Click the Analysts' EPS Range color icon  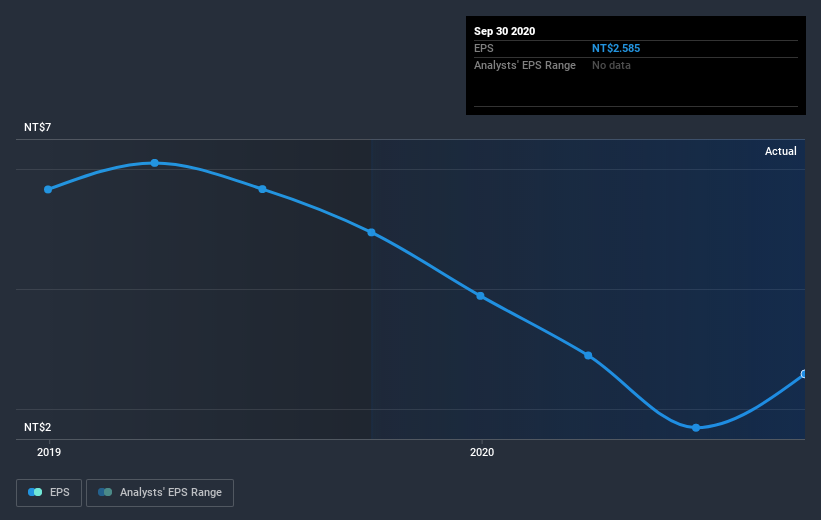(105, 492)
